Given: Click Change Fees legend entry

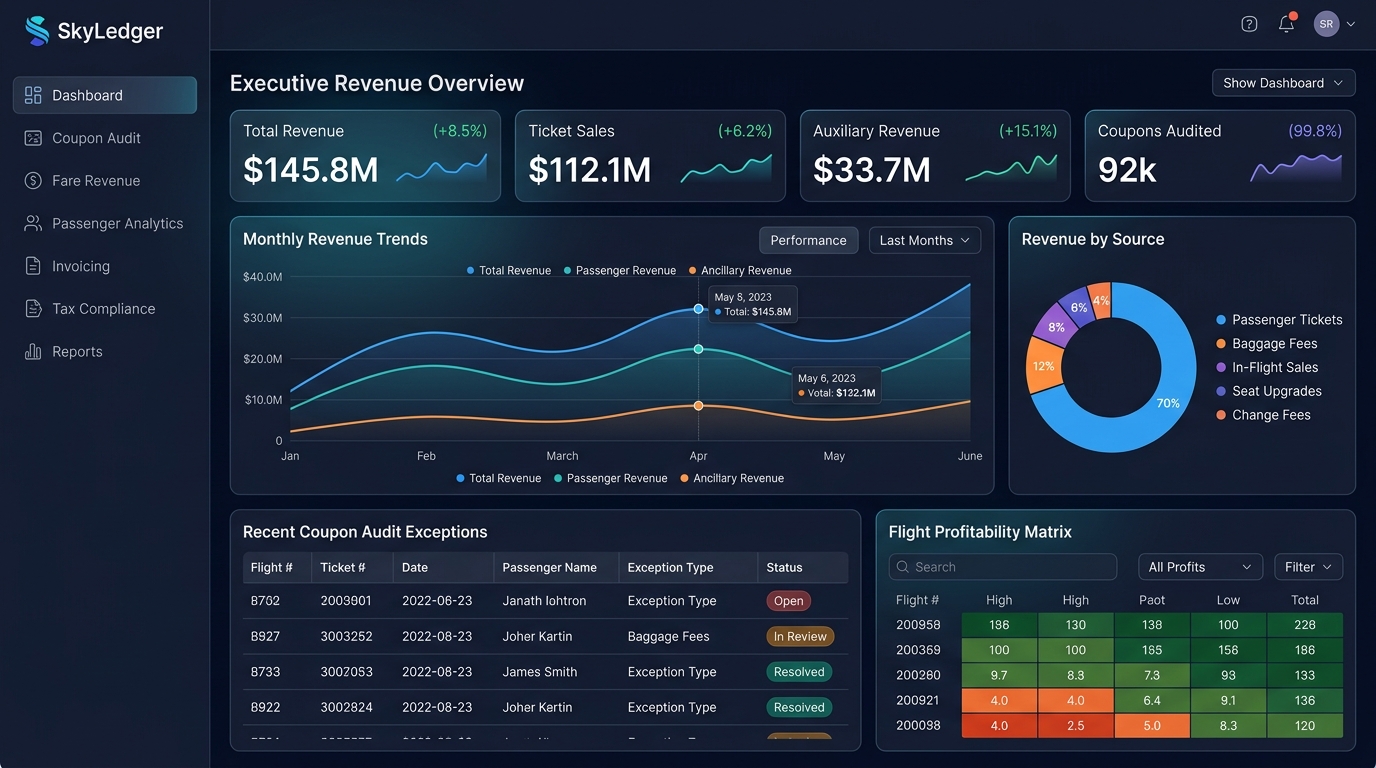Looking at the screenshot, I should coord(1263,415).
